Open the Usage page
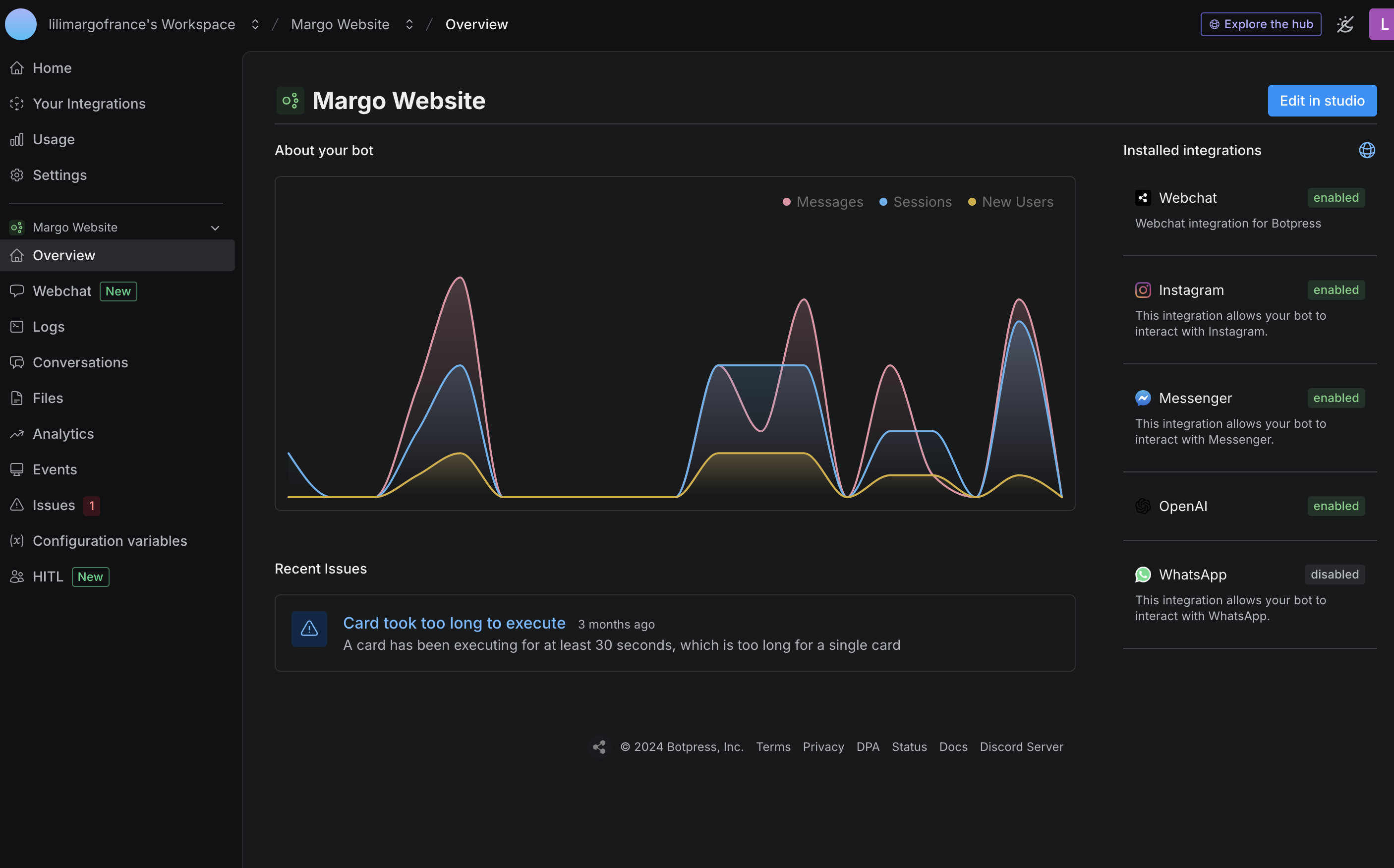 point(117,139)
